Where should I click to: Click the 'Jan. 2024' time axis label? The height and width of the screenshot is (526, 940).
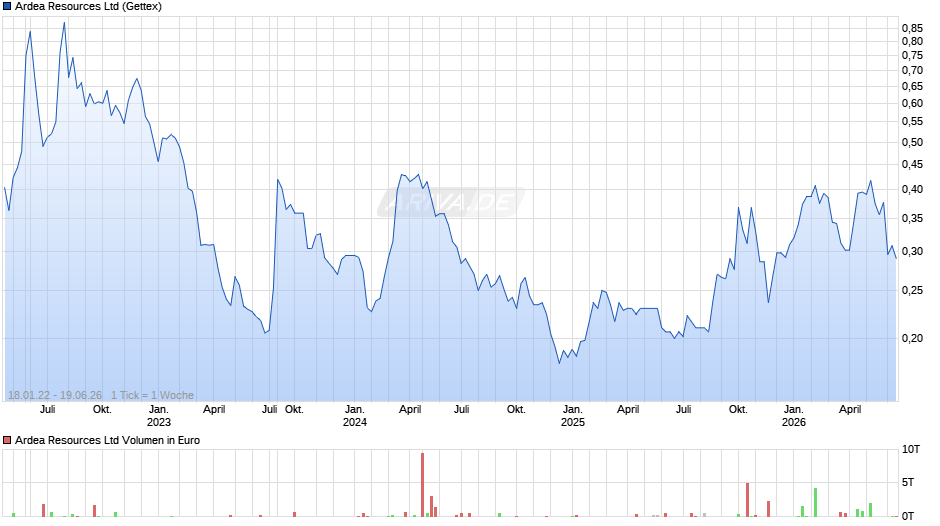pos(354,416)
